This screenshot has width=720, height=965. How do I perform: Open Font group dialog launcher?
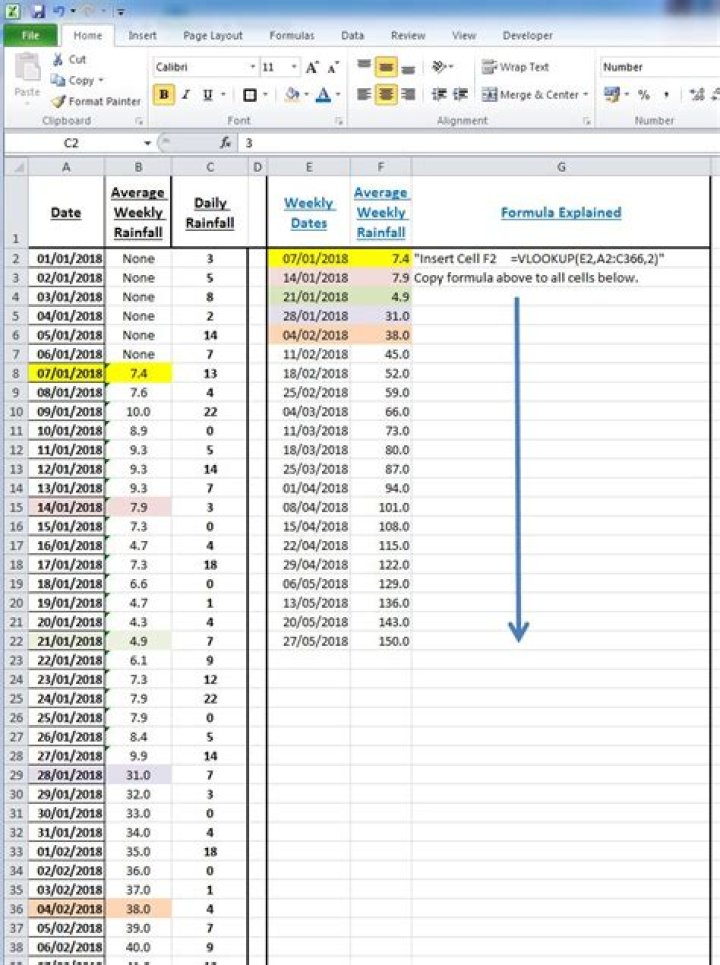(x=339, y=121)
